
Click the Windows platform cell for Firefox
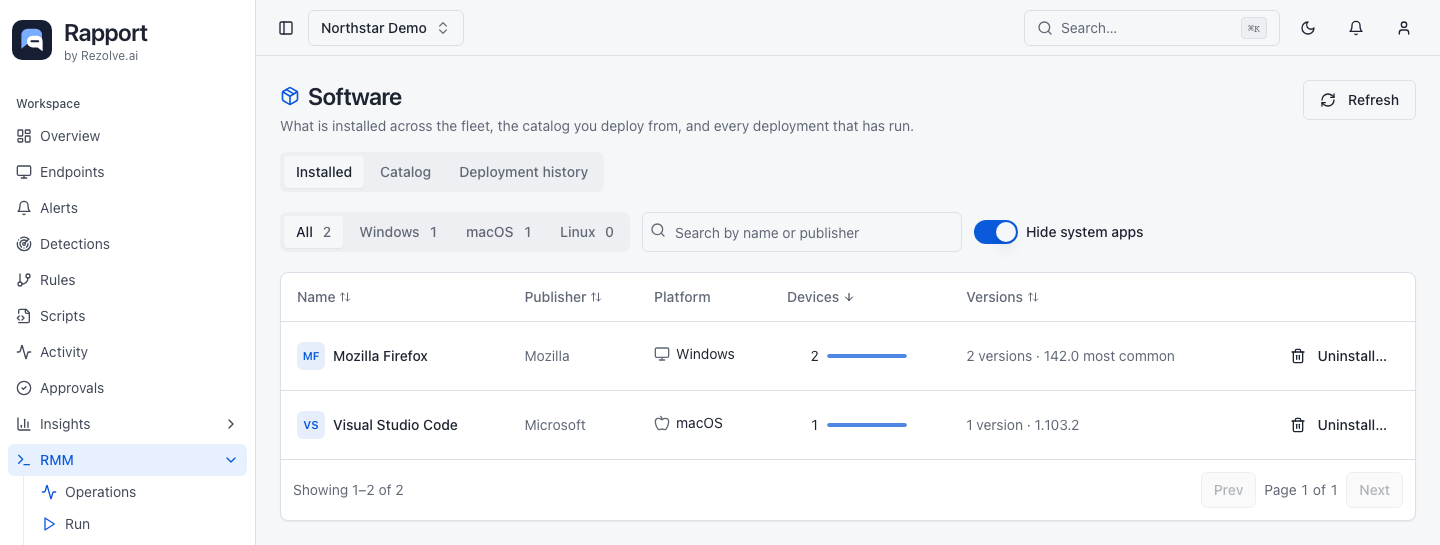(x=694, y=354)
